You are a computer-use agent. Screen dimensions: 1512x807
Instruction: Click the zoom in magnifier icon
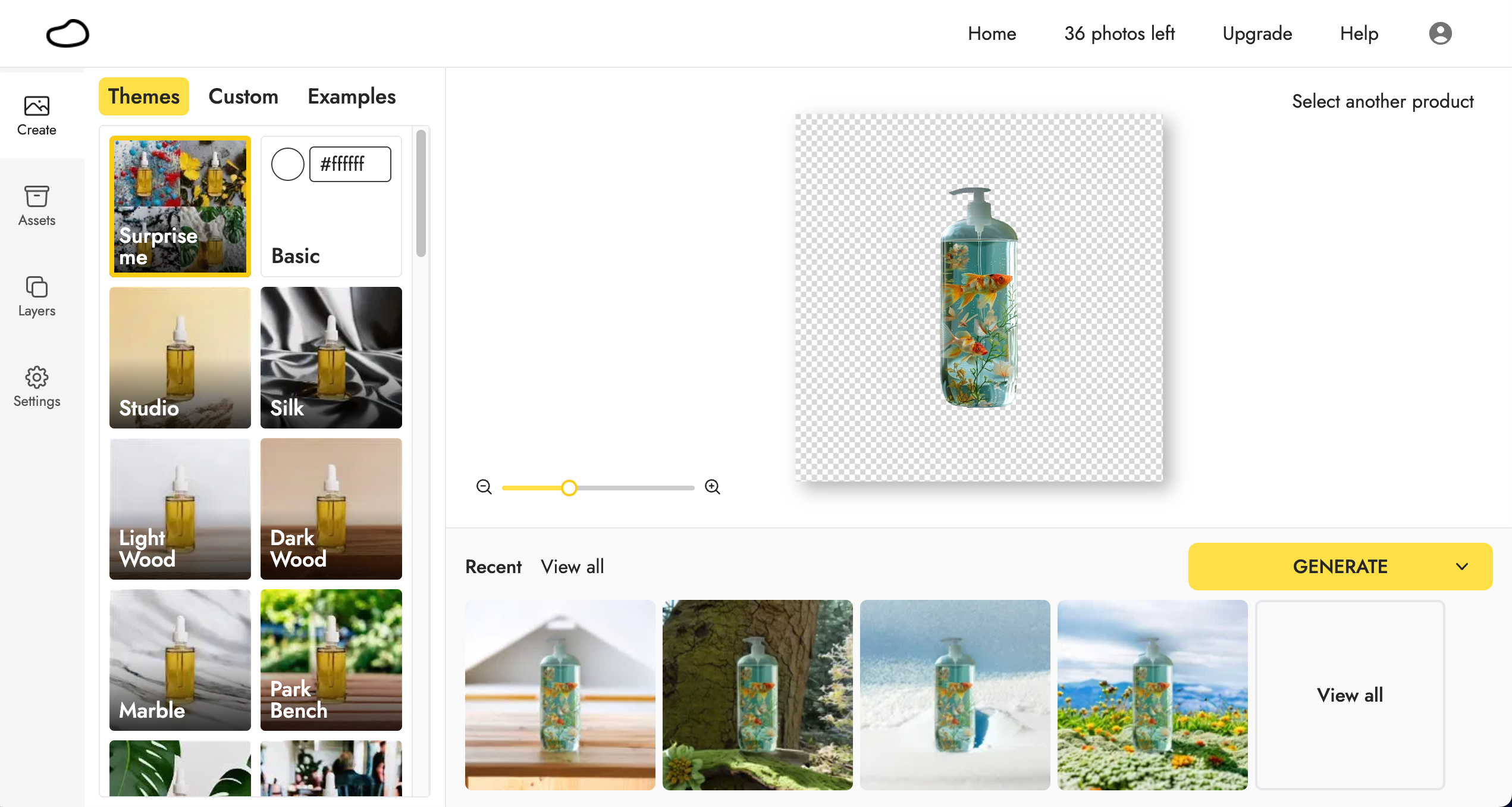713,487
